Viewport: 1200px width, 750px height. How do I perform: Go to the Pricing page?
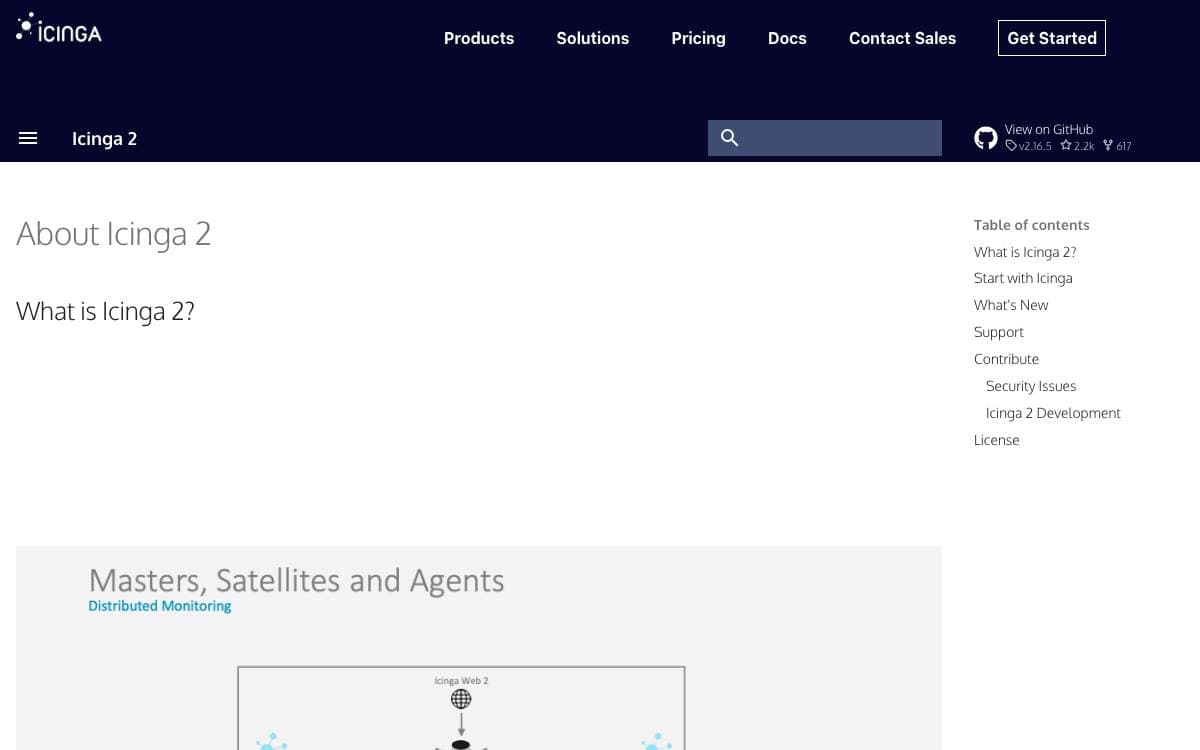pos(698,38)
